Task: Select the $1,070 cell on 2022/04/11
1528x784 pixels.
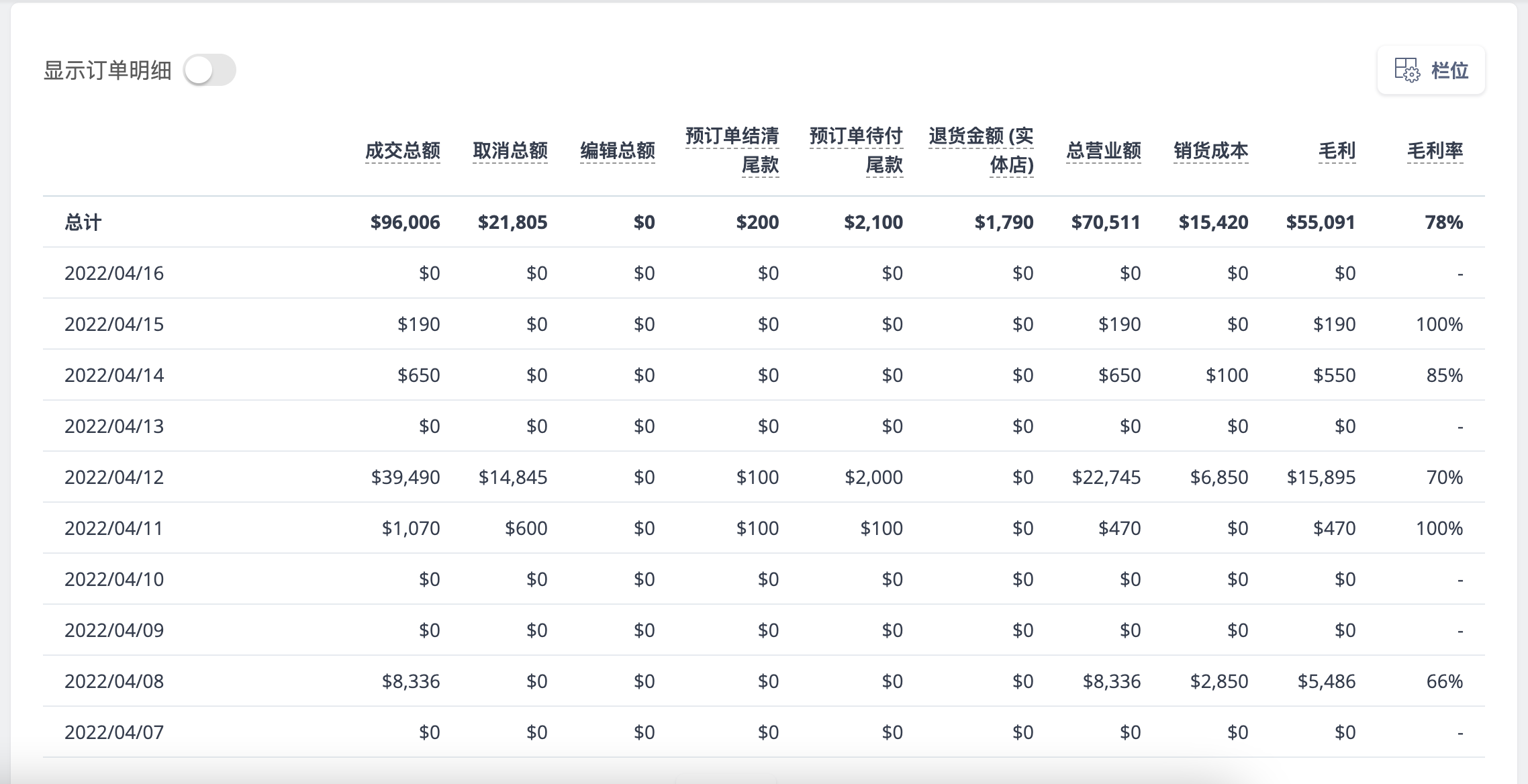Action: [x=411, y=528]
